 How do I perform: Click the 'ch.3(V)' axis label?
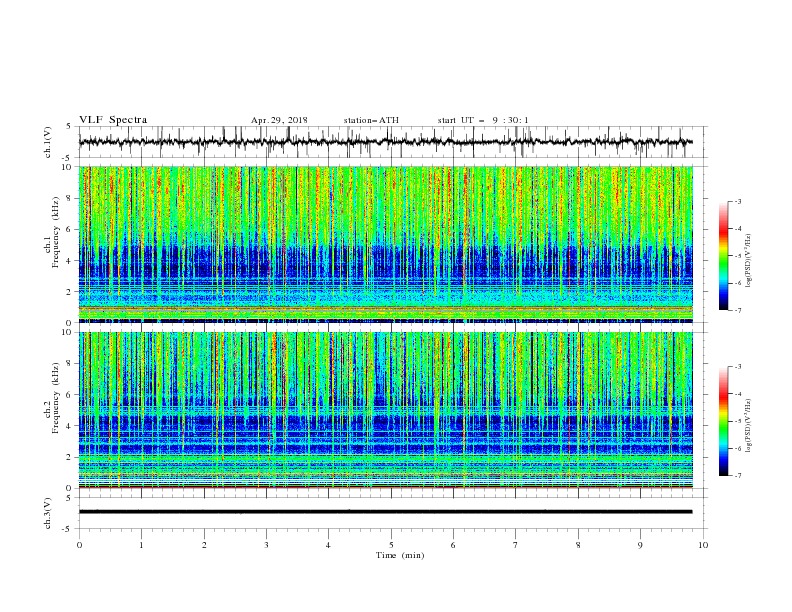[48, 513]
